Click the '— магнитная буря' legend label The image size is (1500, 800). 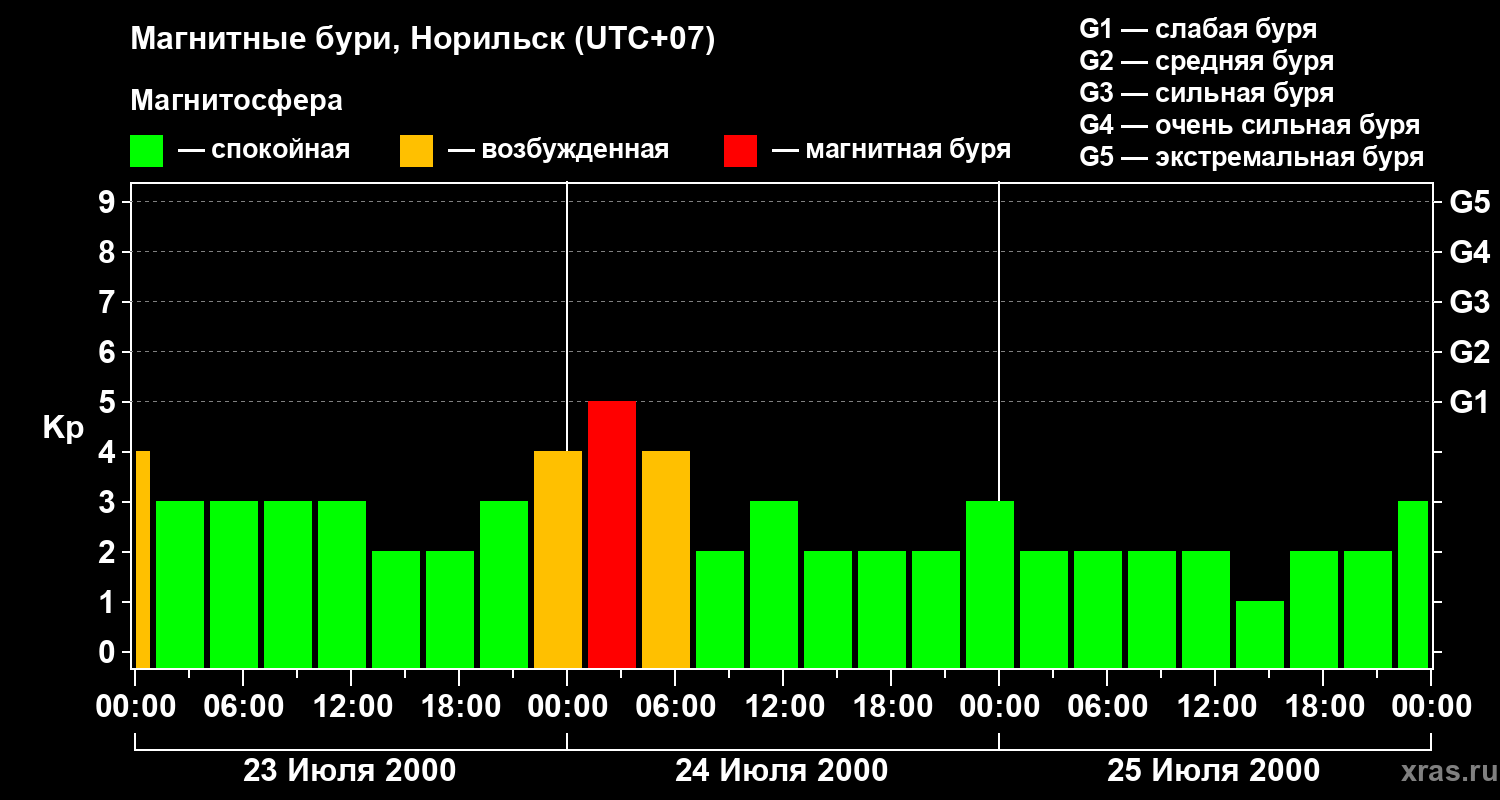[x=891, y=150]
